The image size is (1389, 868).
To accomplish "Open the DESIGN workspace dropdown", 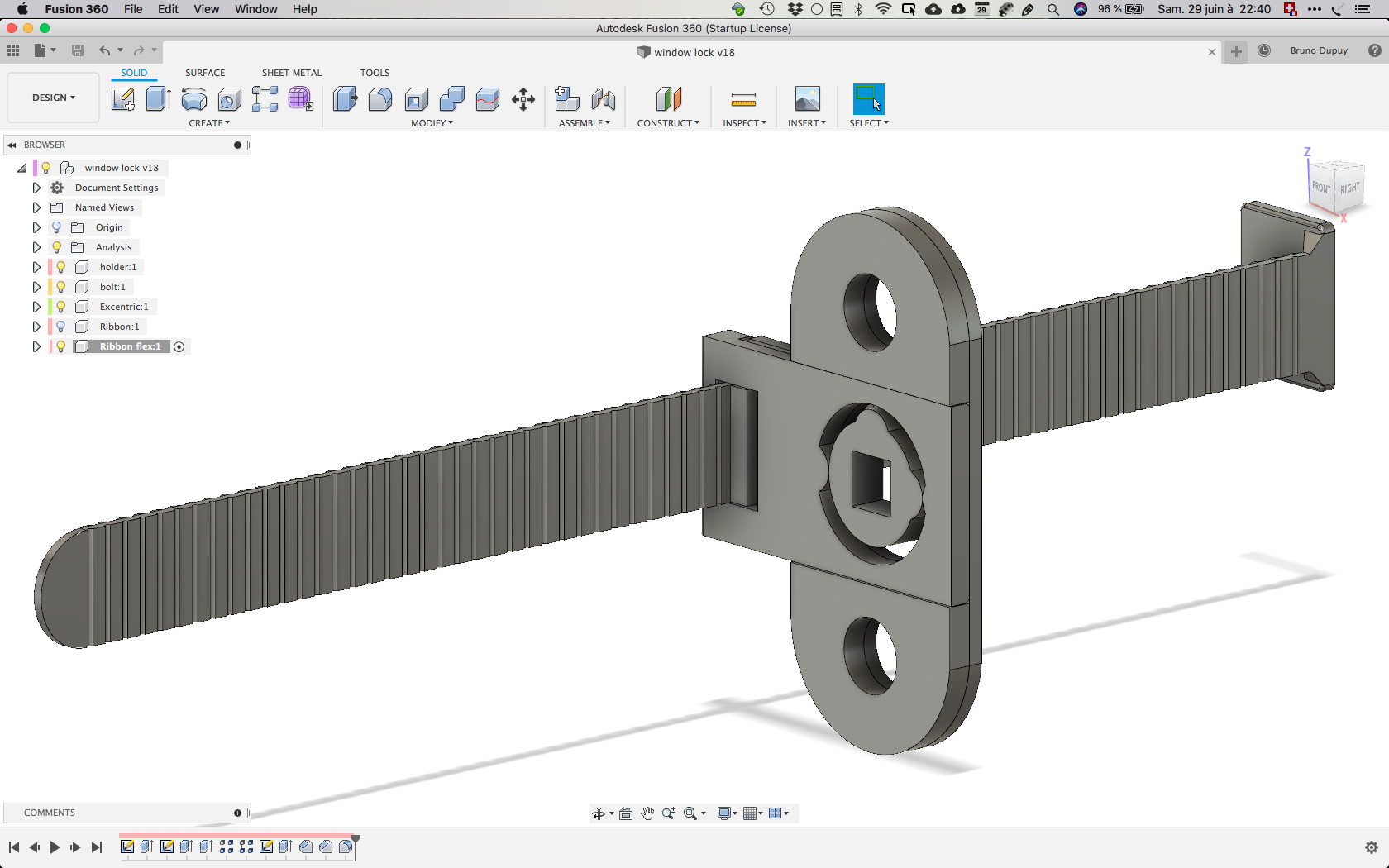I will tap(54, 98).
